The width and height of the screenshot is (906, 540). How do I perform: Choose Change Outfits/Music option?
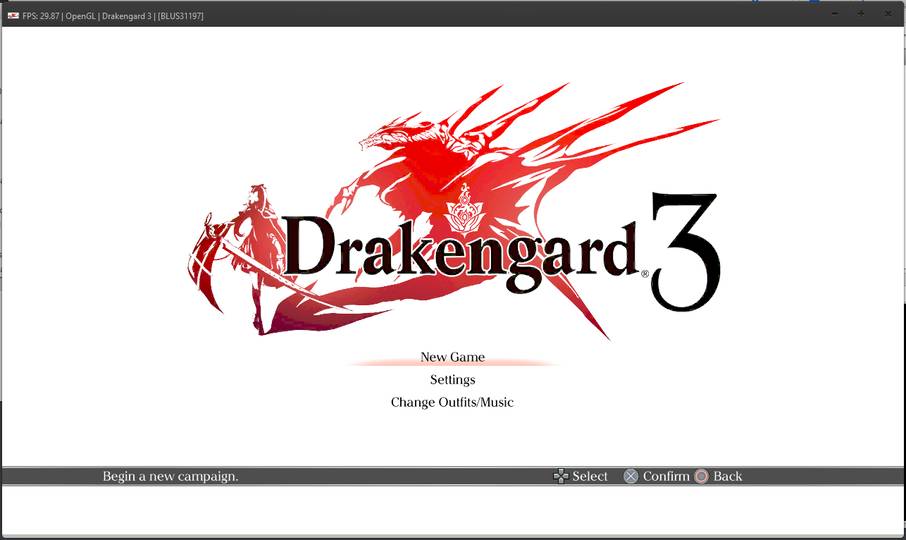coord(452,402)
